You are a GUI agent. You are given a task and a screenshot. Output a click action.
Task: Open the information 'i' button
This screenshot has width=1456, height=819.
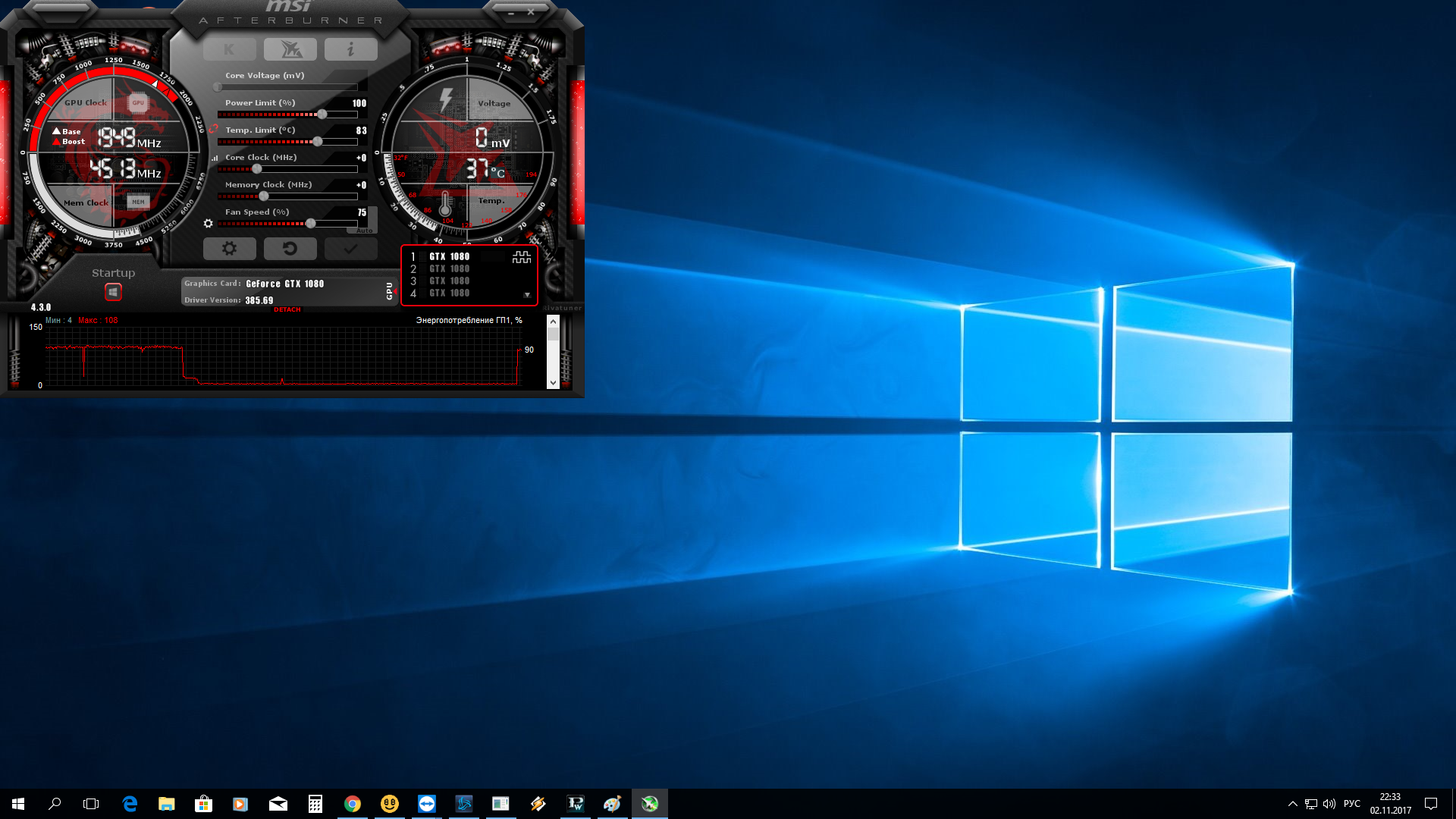[350, 50]
